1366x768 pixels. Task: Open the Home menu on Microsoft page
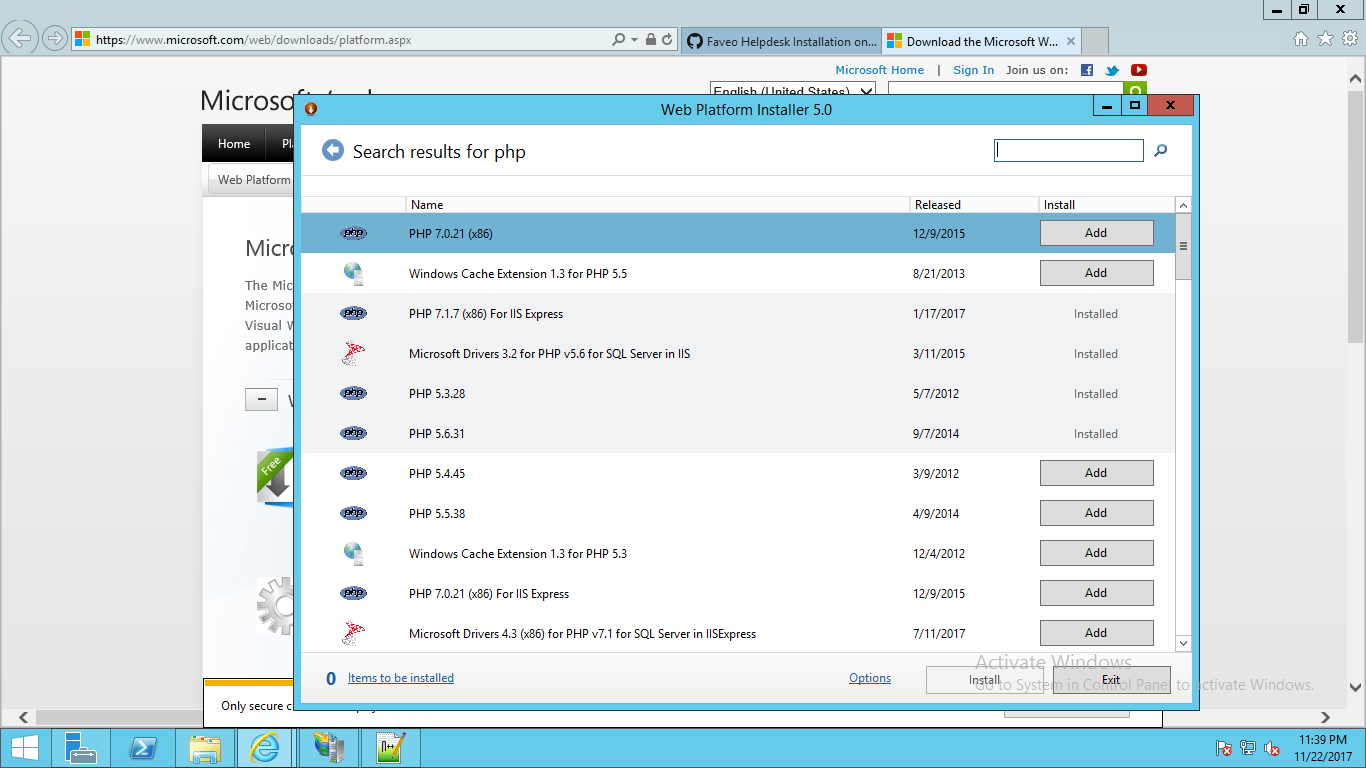[x=234, y=144]
